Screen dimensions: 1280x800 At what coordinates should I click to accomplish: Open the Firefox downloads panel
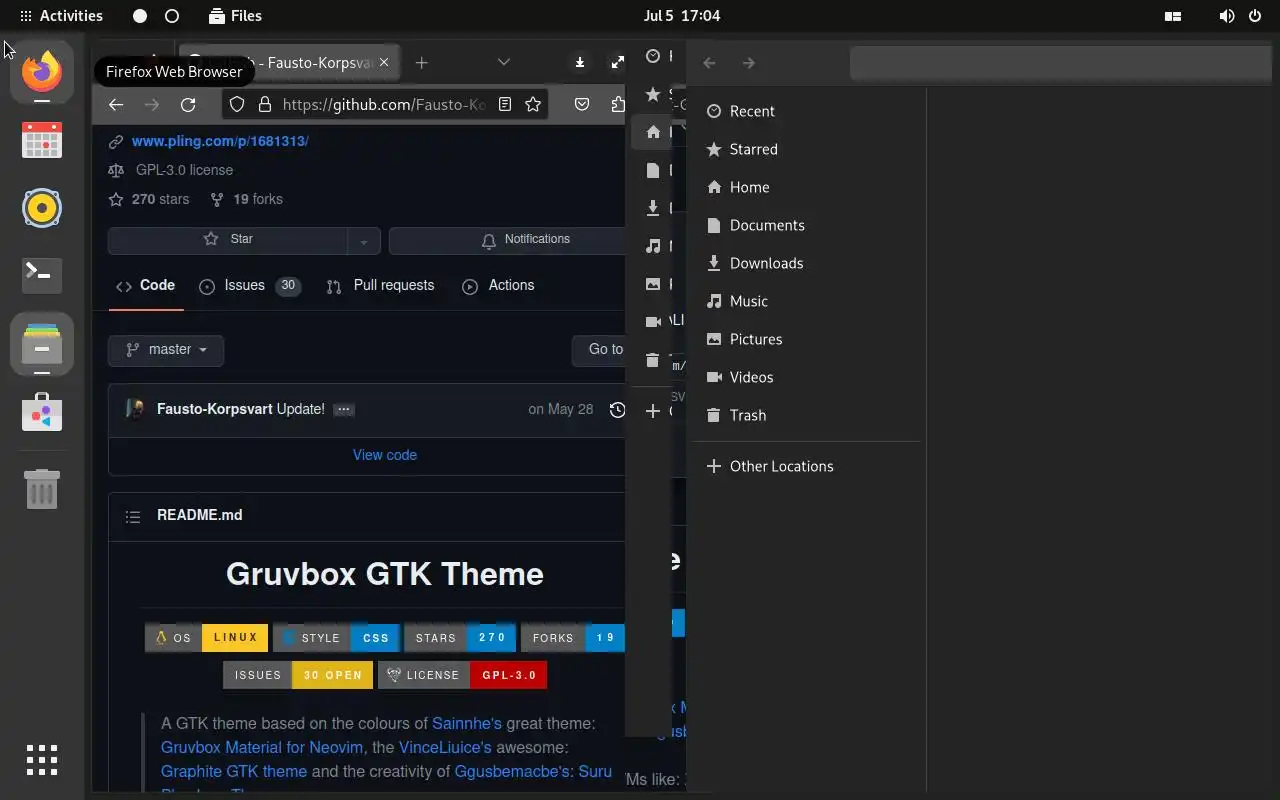pyautogui.click(x=579, y=62)
